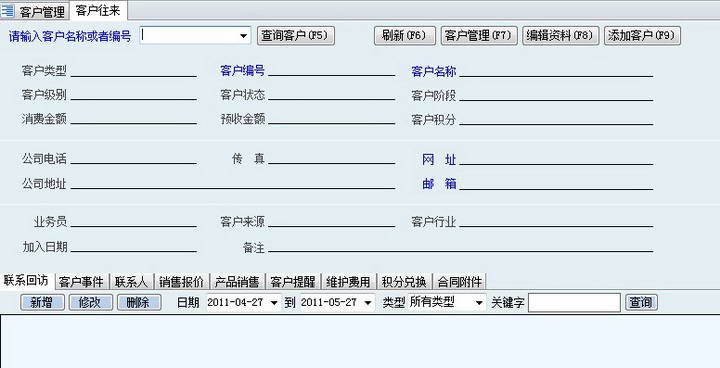This screenshot has height=368, width=720.
Task: Click the 客户来源 field
Action: 332,221
